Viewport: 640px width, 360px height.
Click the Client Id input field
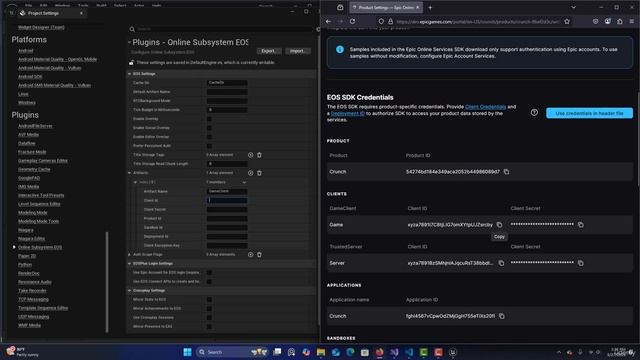[x=227, y=200]
